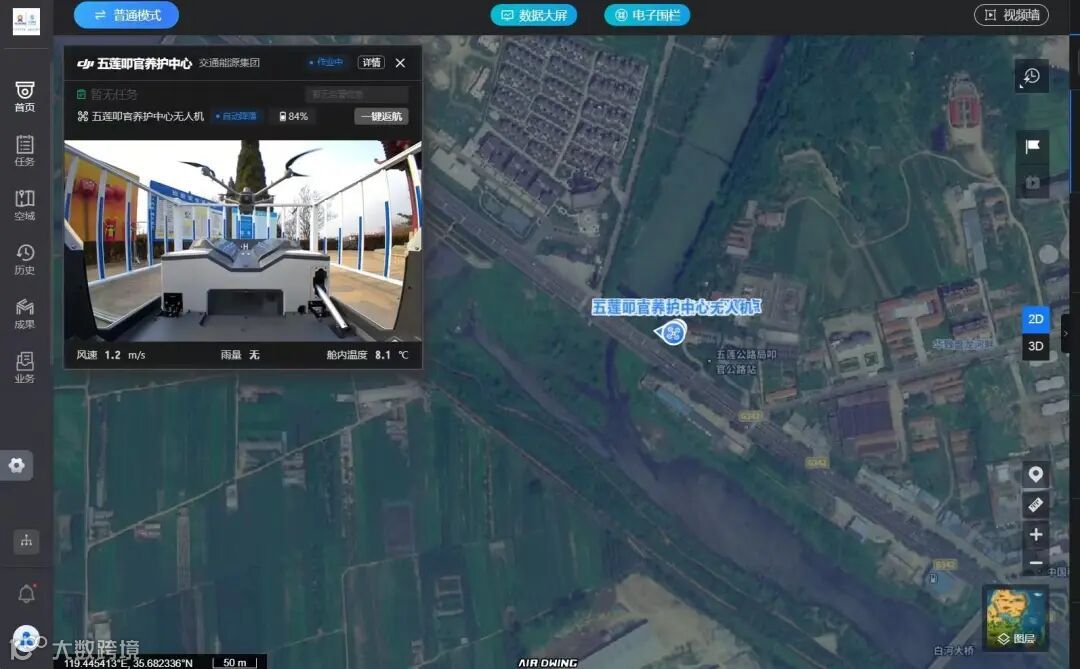The width and height of the screenshot is (1080, 669).
Task: Click the 交通能源集团 organization label
Action: pyautogui.click(x=229, y=63)
